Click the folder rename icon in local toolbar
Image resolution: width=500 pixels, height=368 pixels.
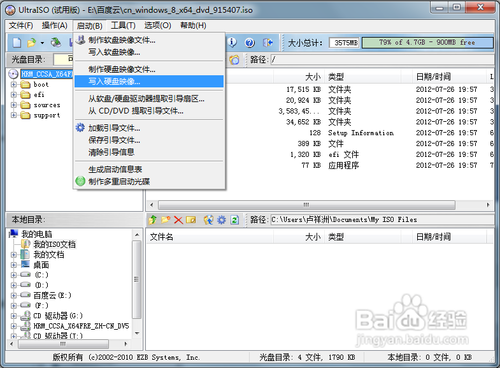191,220
